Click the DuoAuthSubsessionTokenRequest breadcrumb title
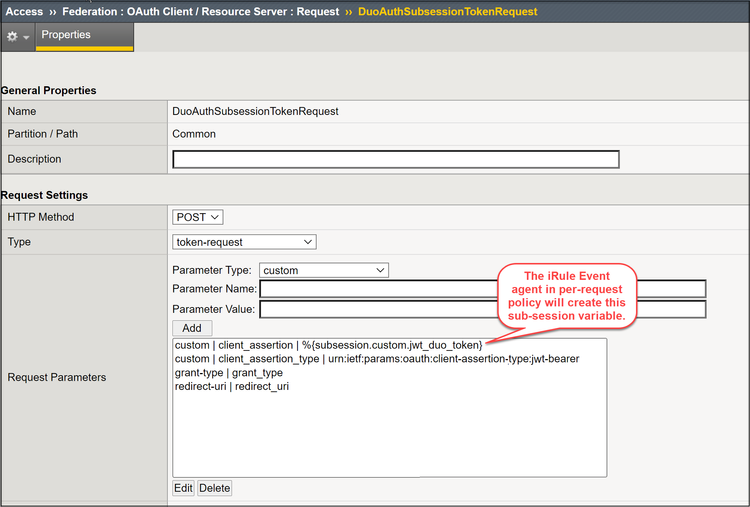Screen dimensions: 750x507 [447, 12]
